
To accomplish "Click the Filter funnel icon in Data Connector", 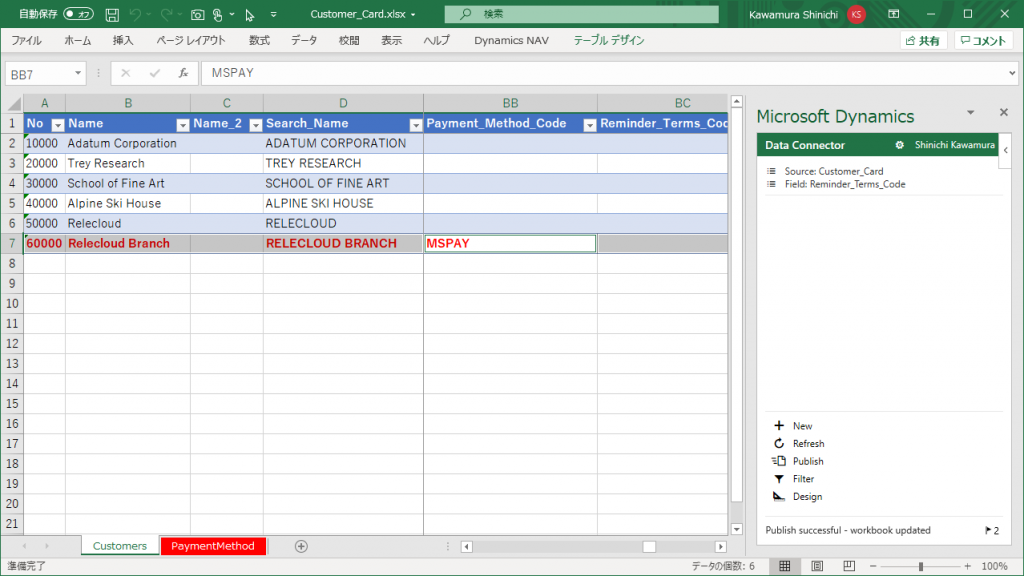I will (778, 479).
